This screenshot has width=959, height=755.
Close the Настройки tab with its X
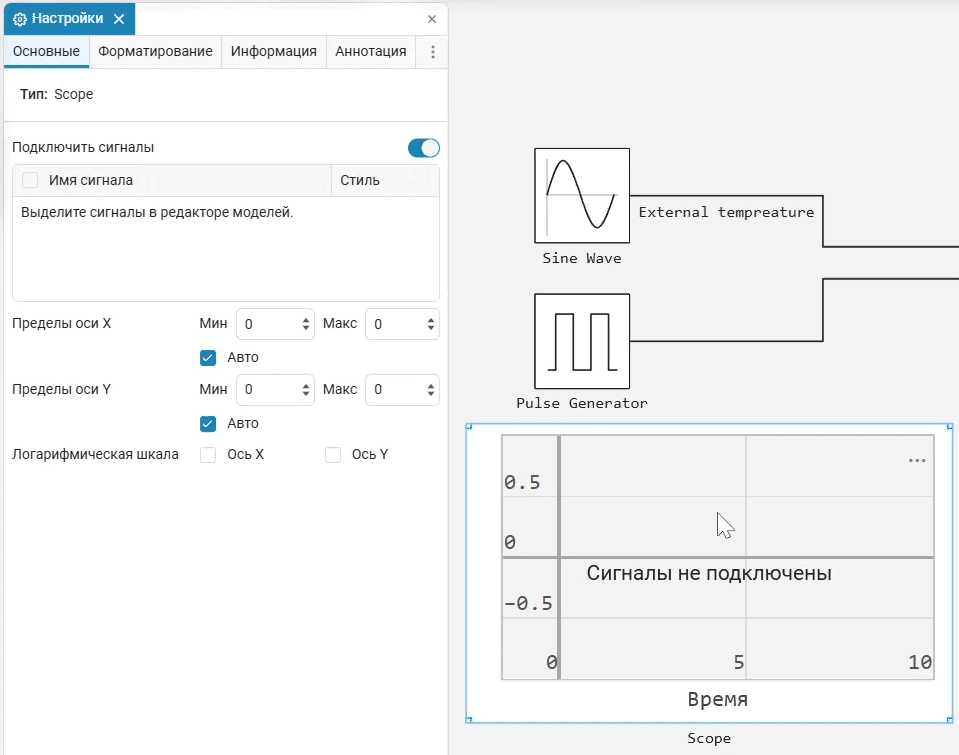point(119,19)
